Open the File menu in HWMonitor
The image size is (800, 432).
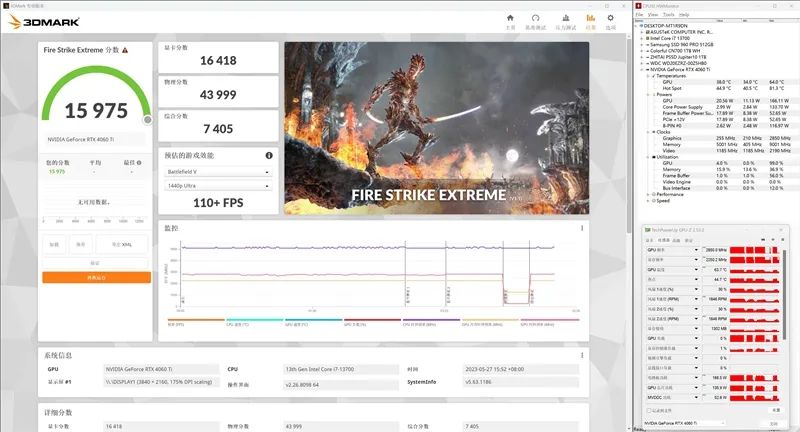point(639,15)
